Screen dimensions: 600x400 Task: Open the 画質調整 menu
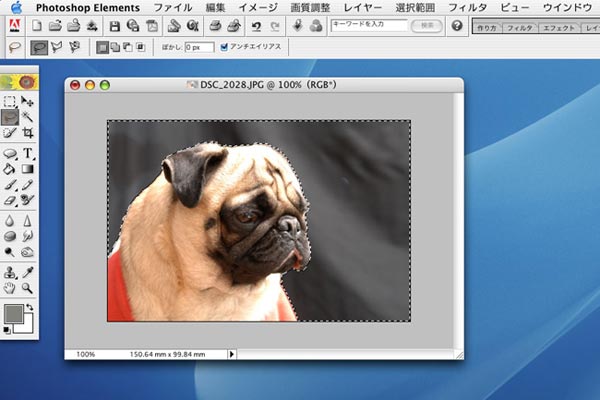tap(310, 8)
